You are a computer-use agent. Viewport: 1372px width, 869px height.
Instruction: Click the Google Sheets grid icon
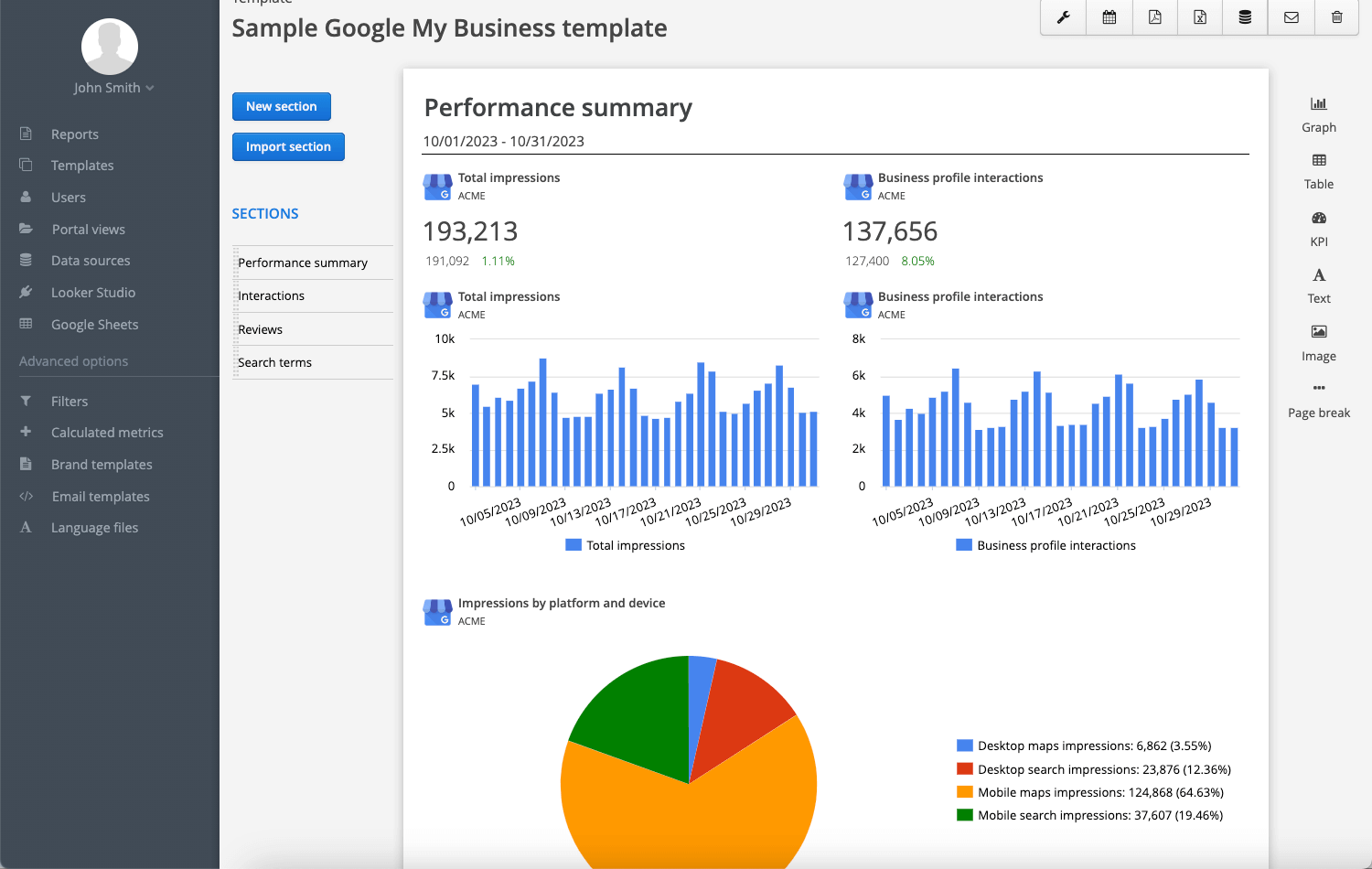[x=26, y=324]
